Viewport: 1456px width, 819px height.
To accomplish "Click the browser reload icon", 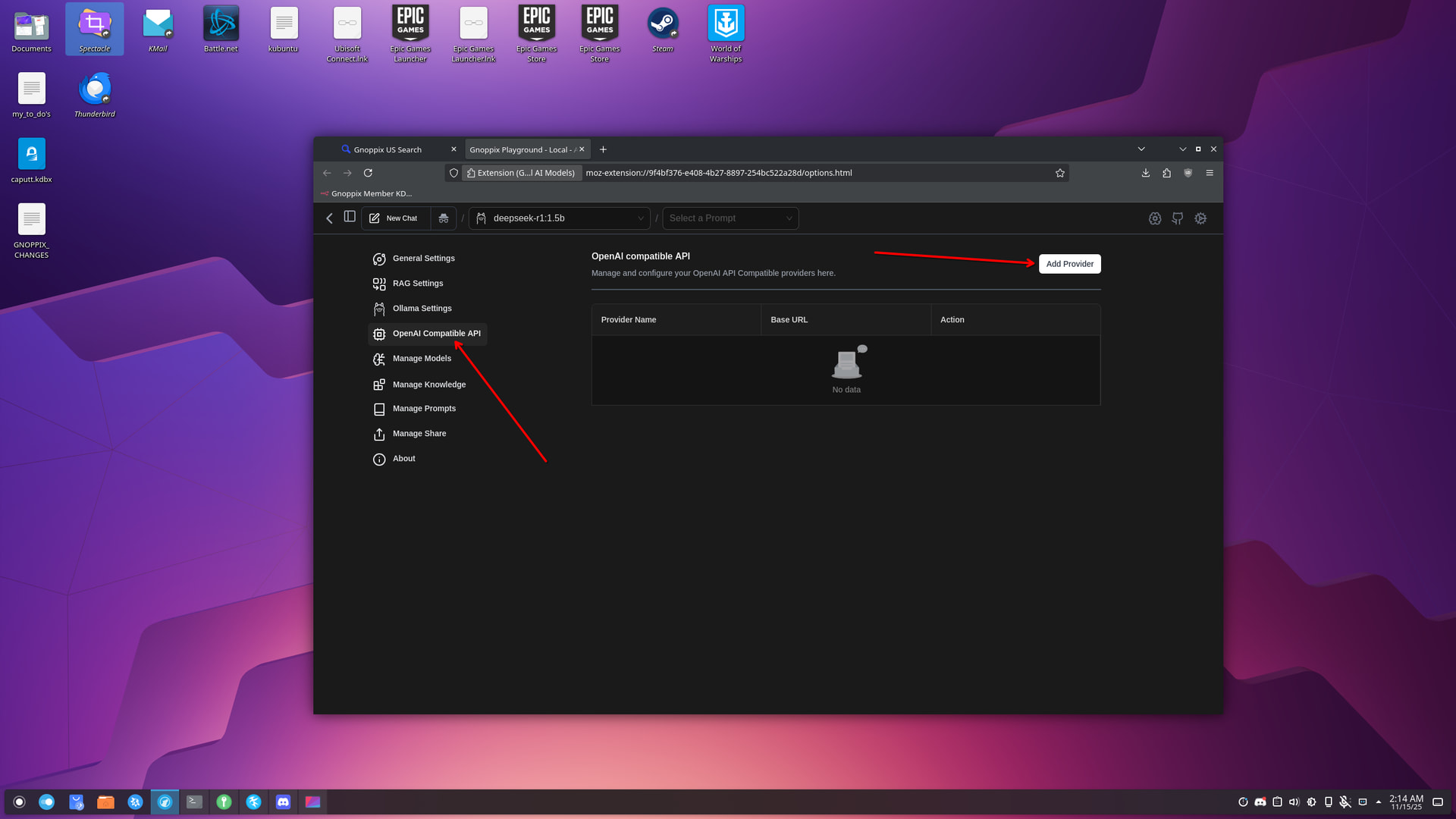I will [368, 173].
